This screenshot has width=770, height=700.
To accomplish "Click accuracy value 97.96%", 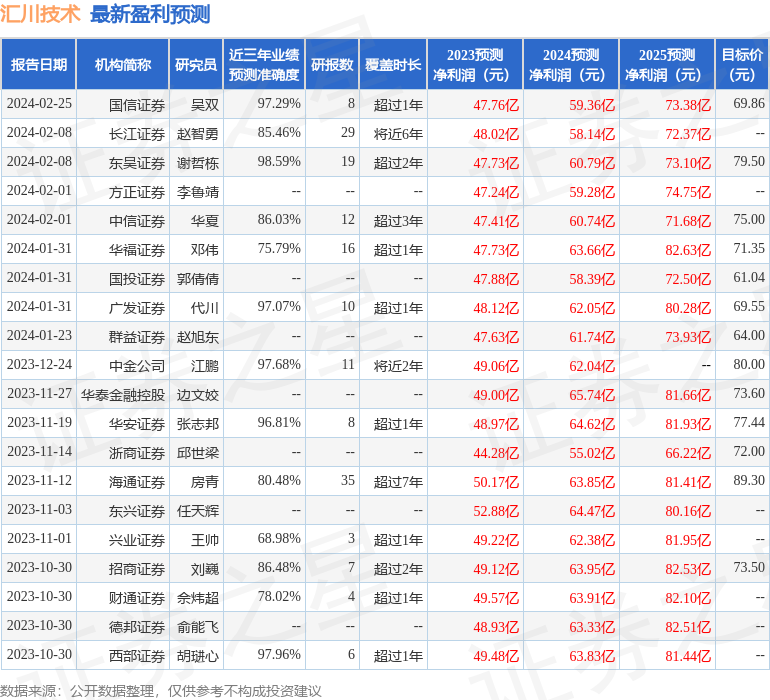I will click(x=279, y=654).
